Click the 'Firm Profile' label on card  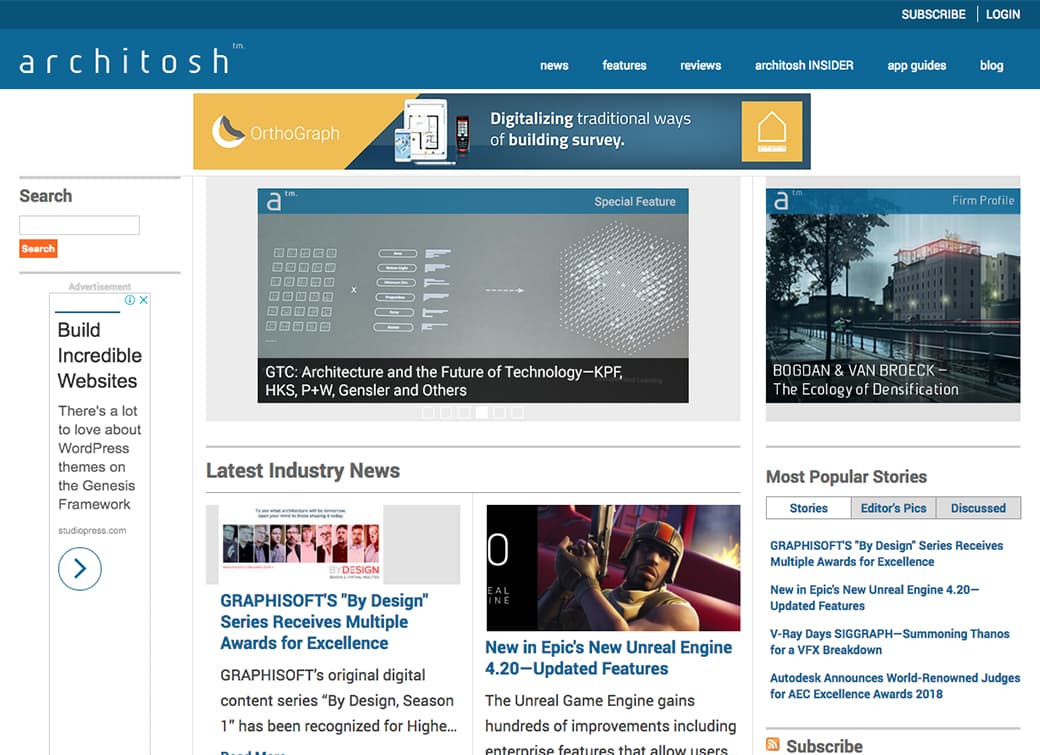[983, 200]
